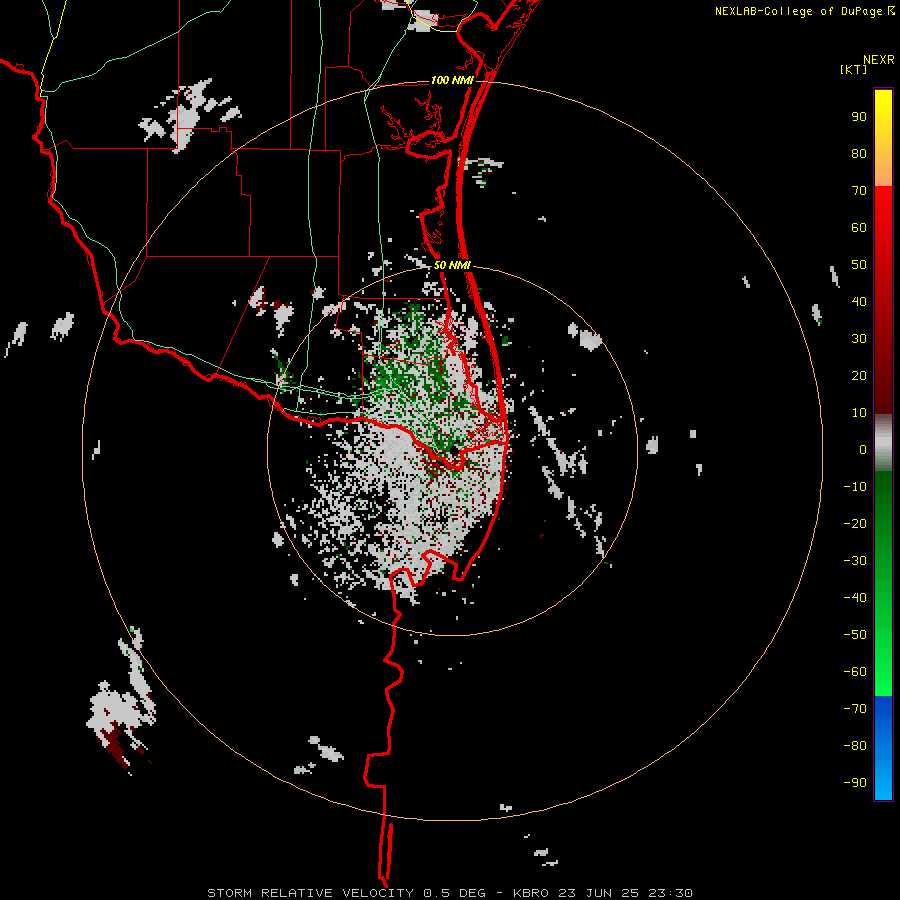Click the 90 value on velocity scale
900x900 pixels.
point(859,117)
